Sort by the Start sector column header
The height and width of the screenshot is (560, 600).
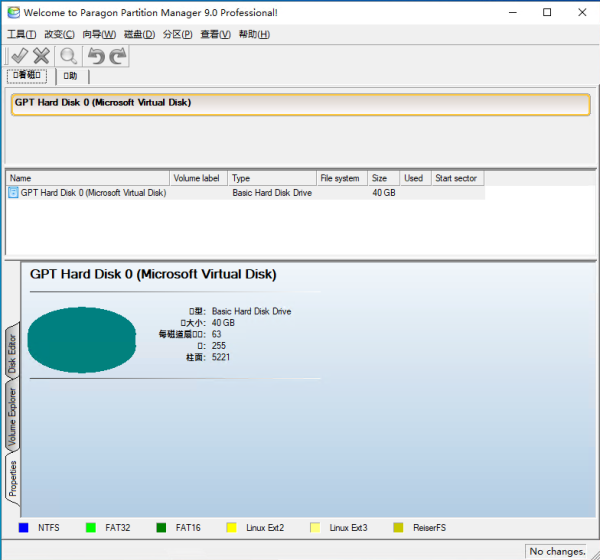click(x=458, y=178)
